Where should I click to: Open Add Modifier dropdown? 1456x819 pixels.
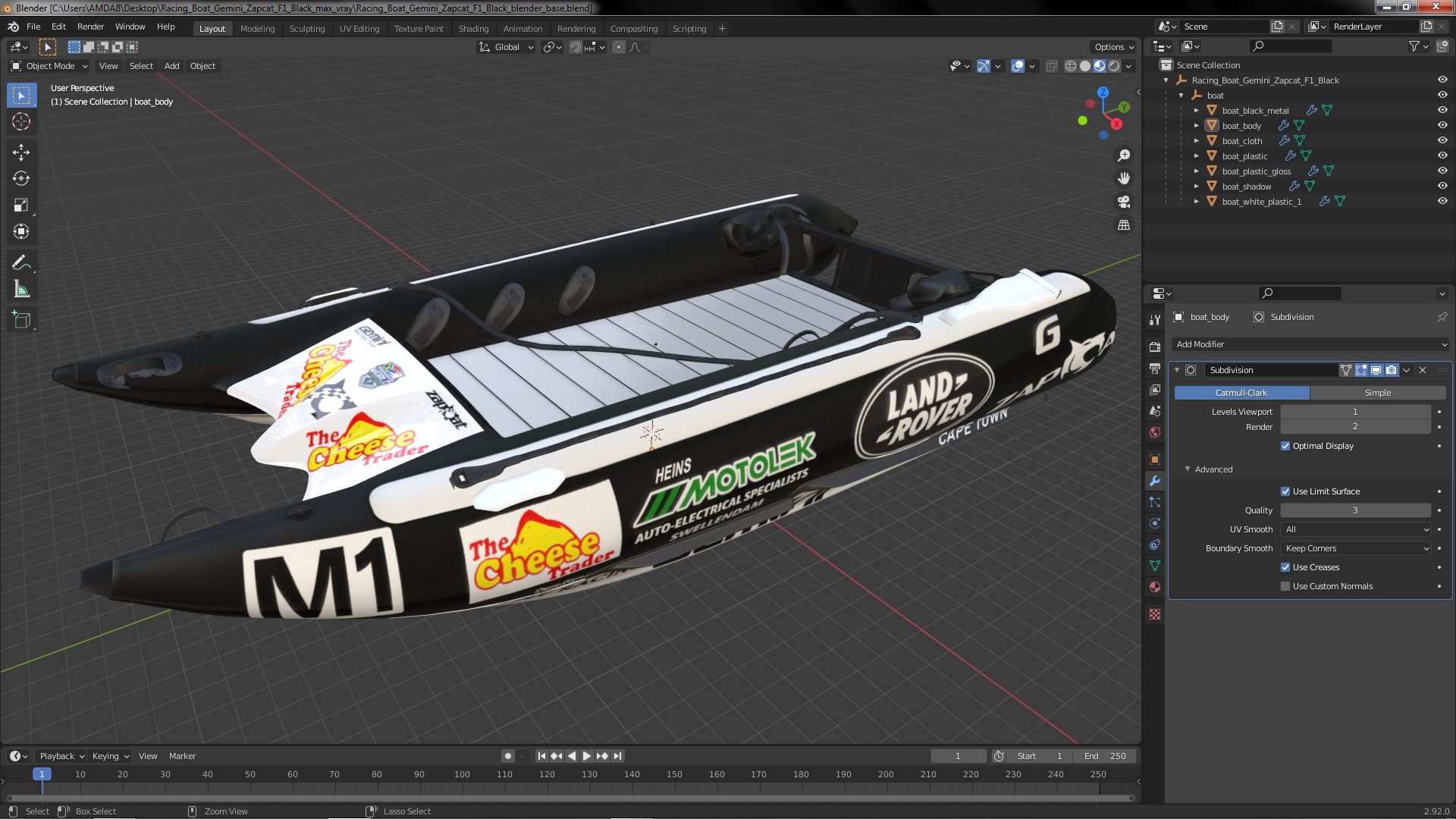click(1310, 344)
